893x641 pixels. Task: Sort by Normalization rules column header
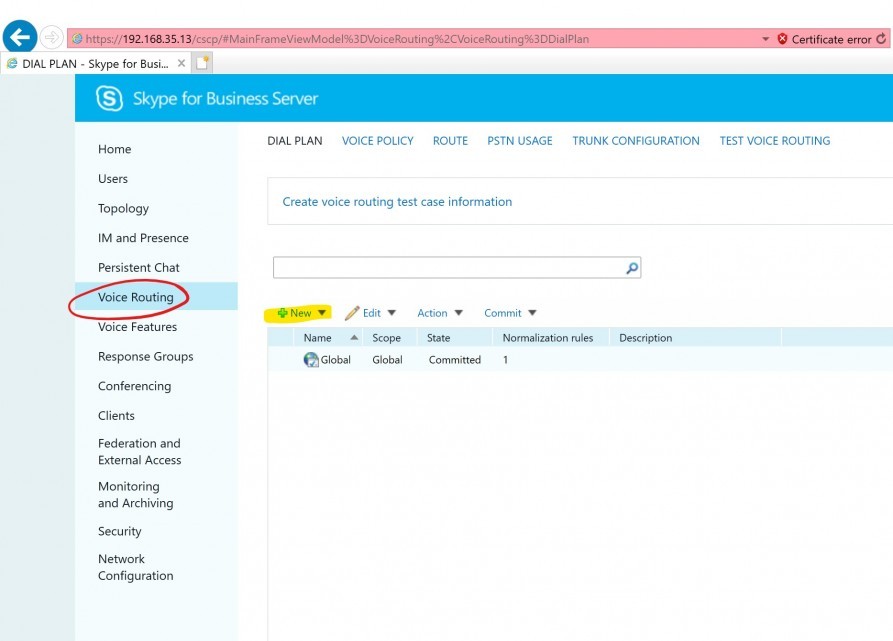click(x=548, y=338)
